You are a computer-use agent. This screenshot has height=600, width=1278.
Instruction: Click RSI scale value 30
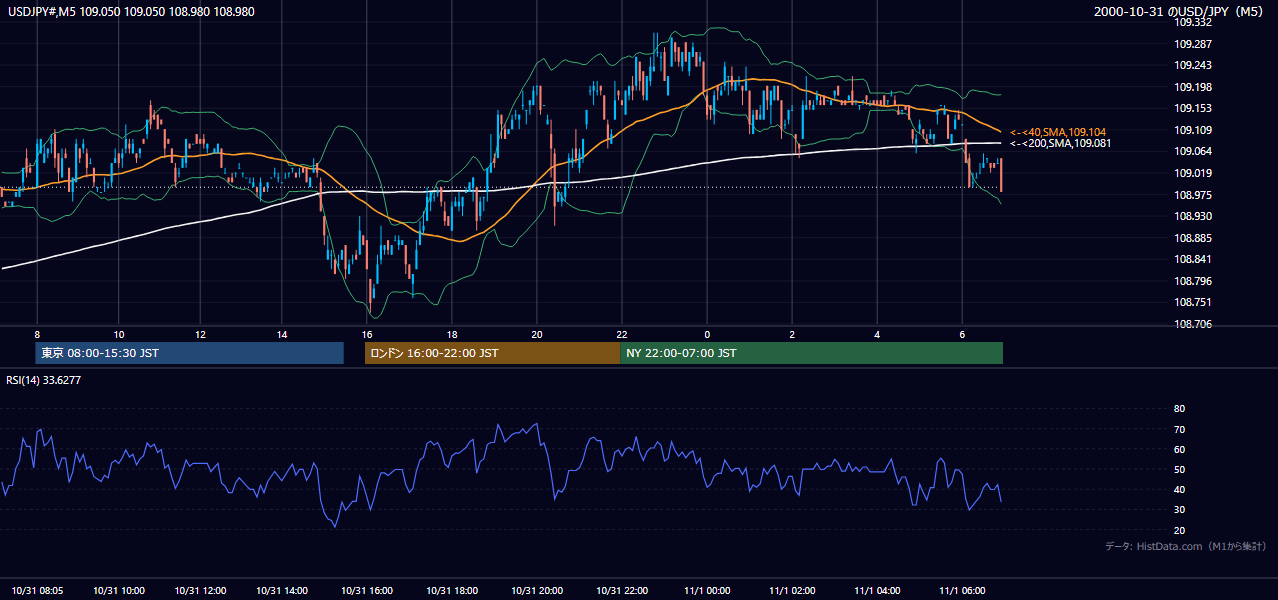click(1180, 510)
